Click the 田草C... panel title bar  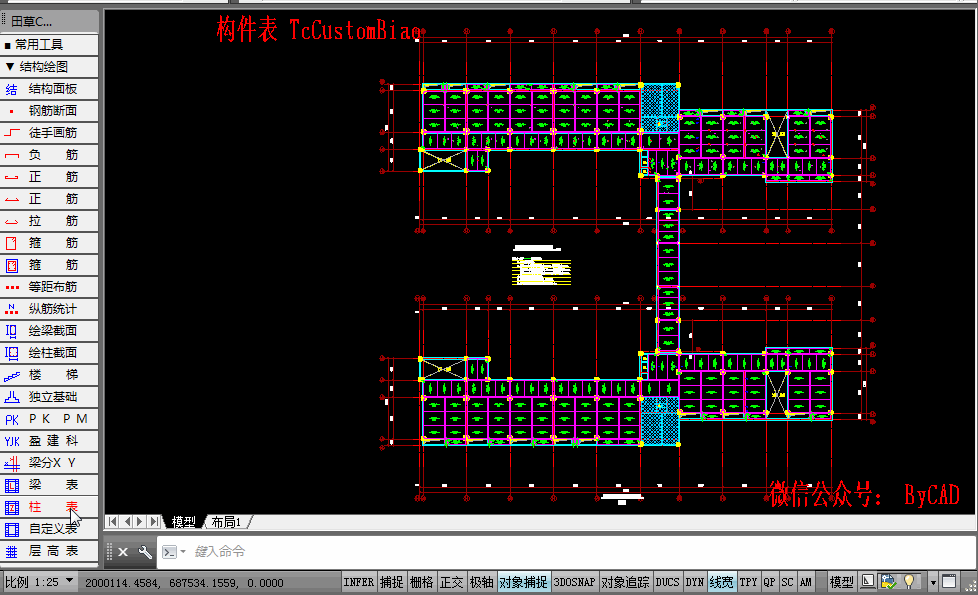[49, 21]
